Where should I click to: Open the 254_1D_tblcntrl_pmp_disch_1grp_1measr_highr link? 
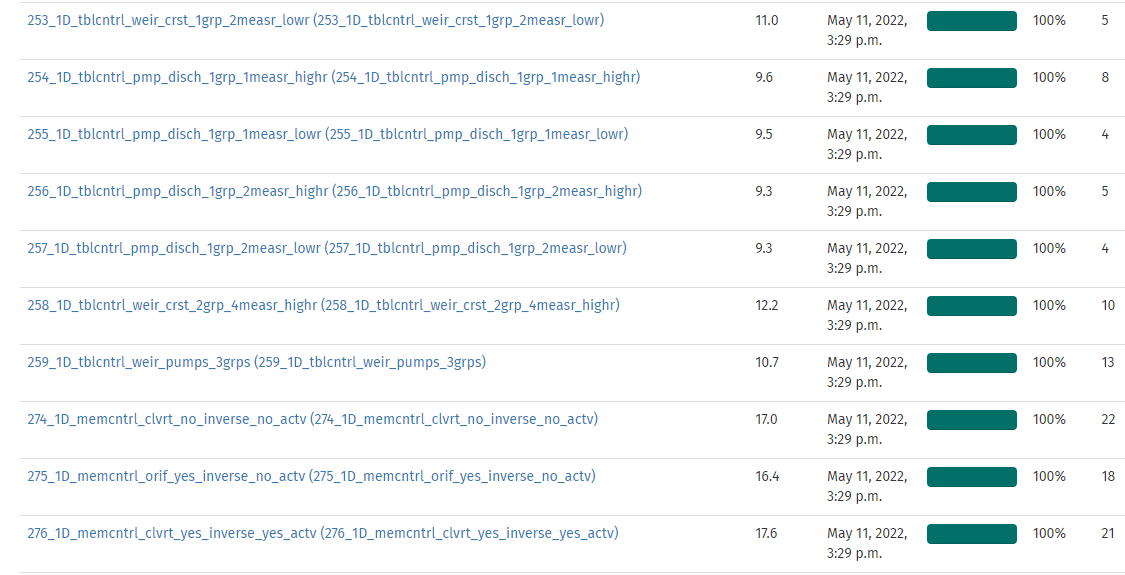click(333, 77)
